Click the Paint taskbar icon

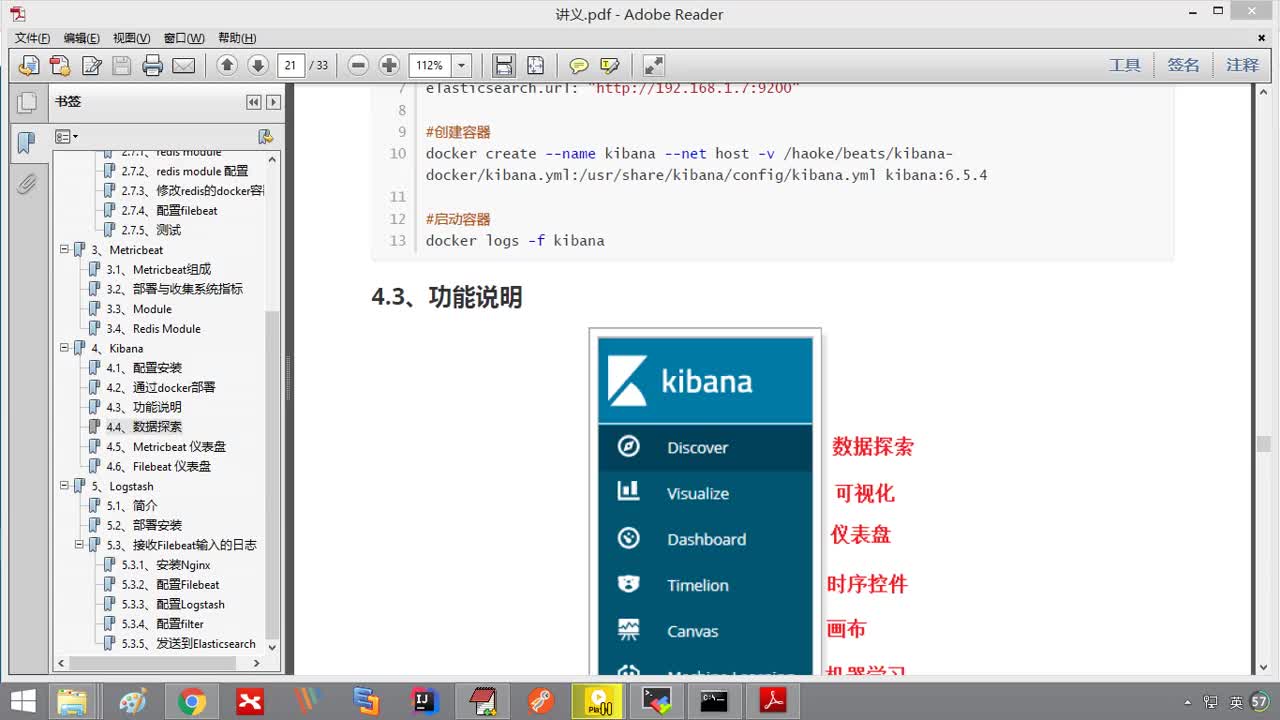pyautogui.click(x=132, y=702)
